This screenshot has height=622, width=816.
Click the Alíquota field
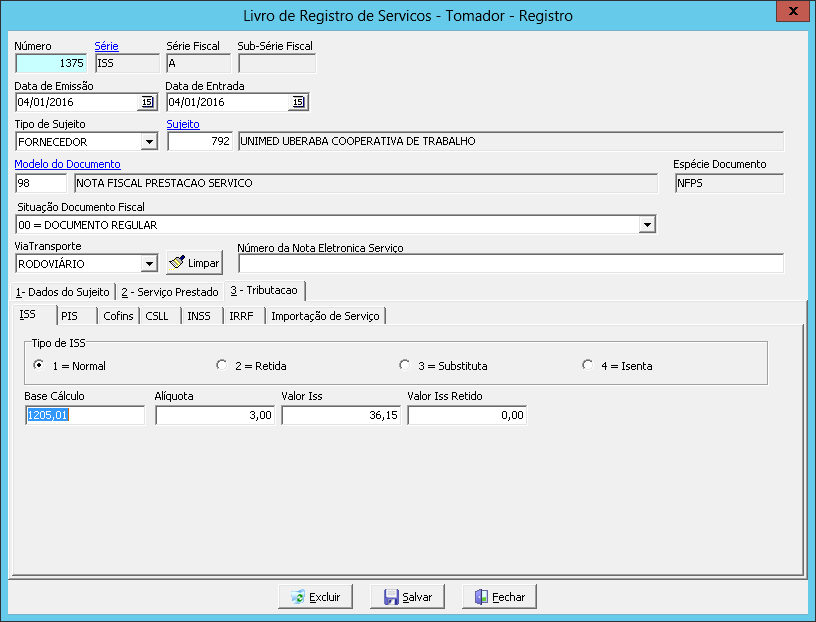click(215, 415)
